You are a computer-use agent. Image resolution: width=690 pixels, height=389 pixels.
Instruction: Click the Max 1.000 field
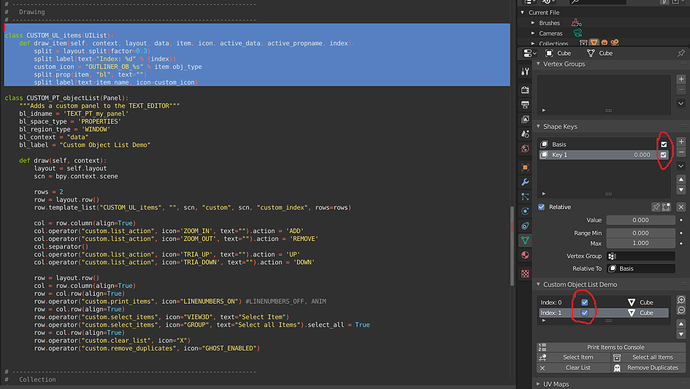[x=641, y=243]
